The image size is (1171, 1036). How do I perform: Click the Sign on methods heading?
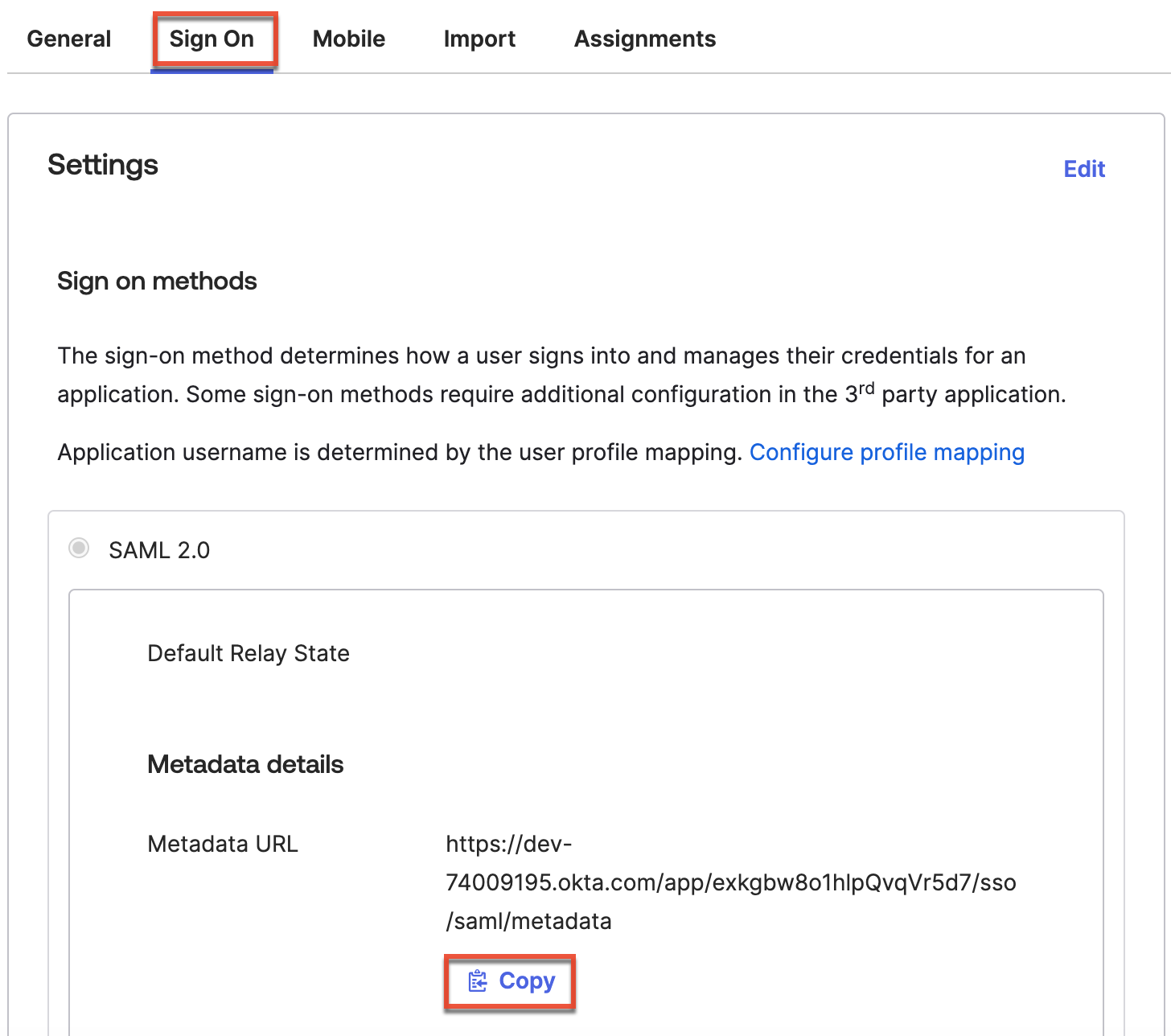pos(157,281)
